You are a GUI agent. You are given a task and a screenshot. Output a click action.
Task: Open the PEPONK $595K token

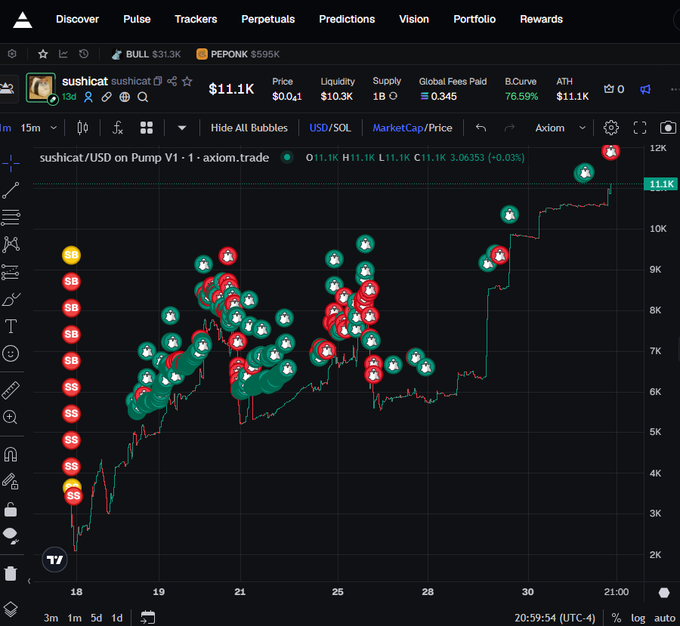point(238,54)
